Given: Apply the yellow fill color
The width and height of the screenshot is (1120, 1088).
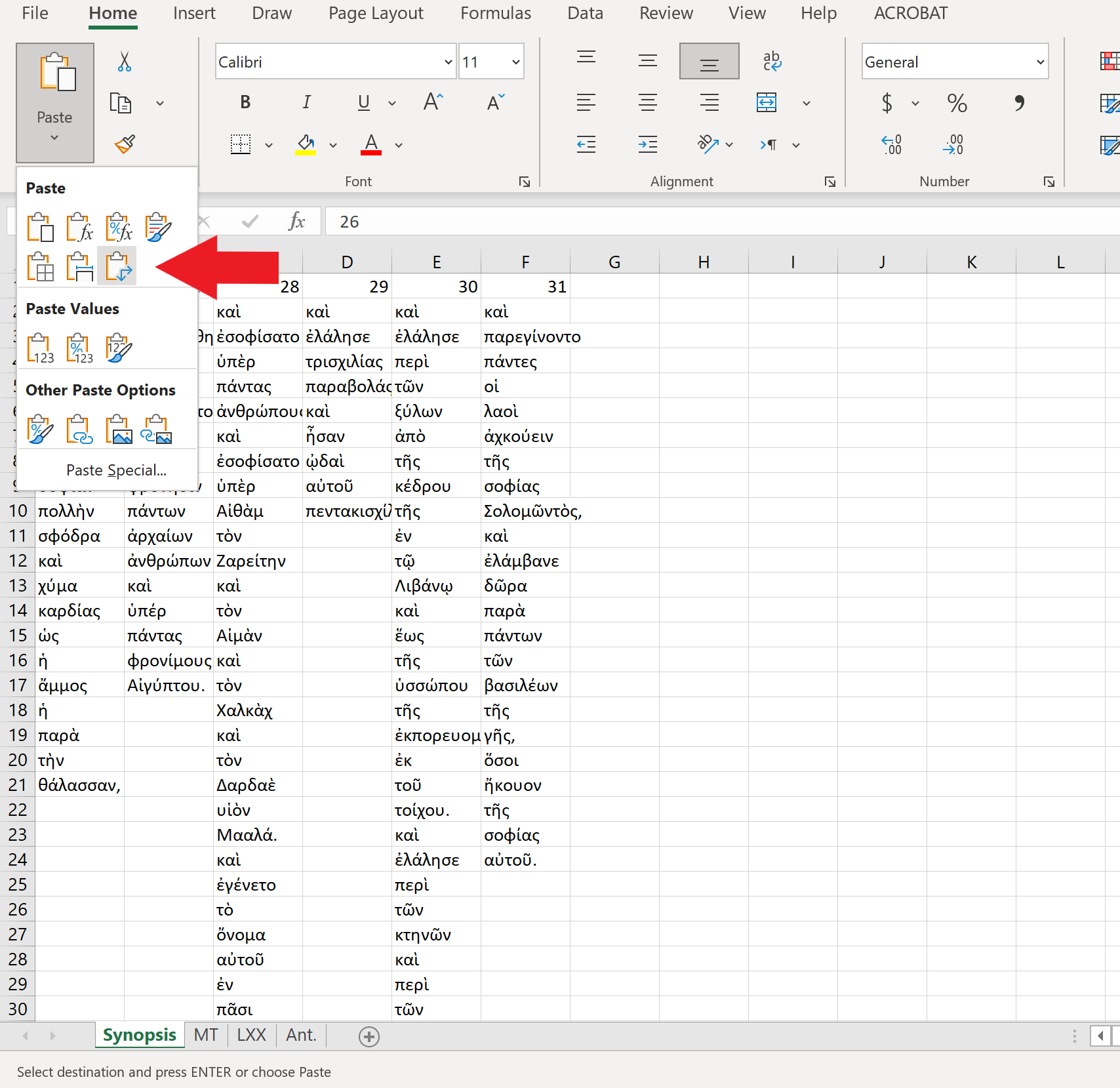Looking at the screenshot, I should click(x=306, y=144).
